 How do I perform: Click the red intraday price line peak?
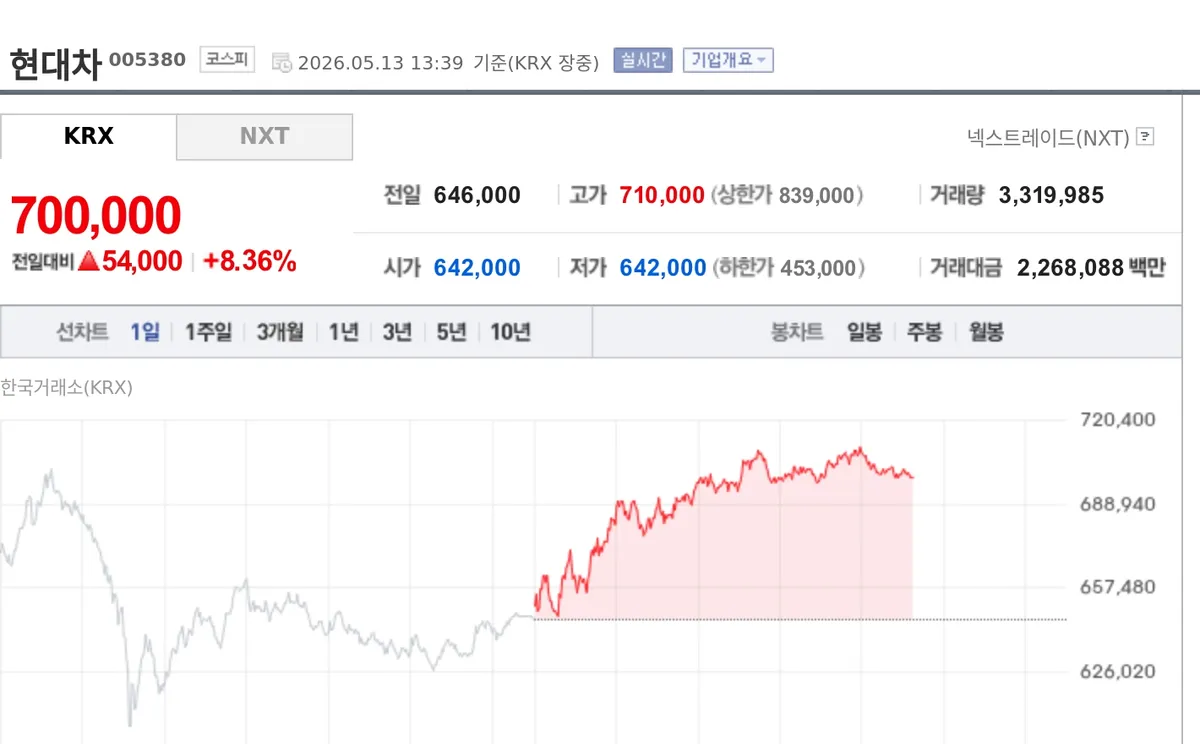pos(860,449)
